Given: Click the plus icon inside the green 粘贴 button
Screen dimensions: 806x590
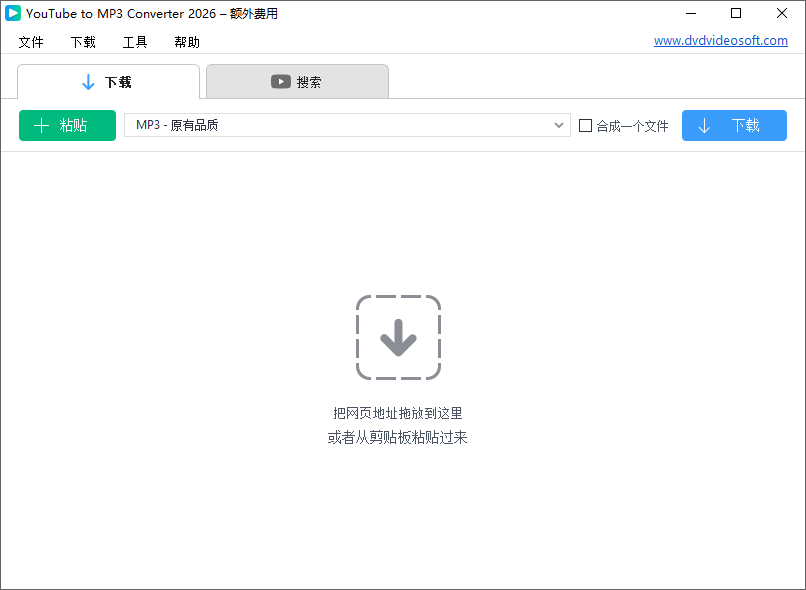Looking at the screenshot, I should click(x=39, y=125).
